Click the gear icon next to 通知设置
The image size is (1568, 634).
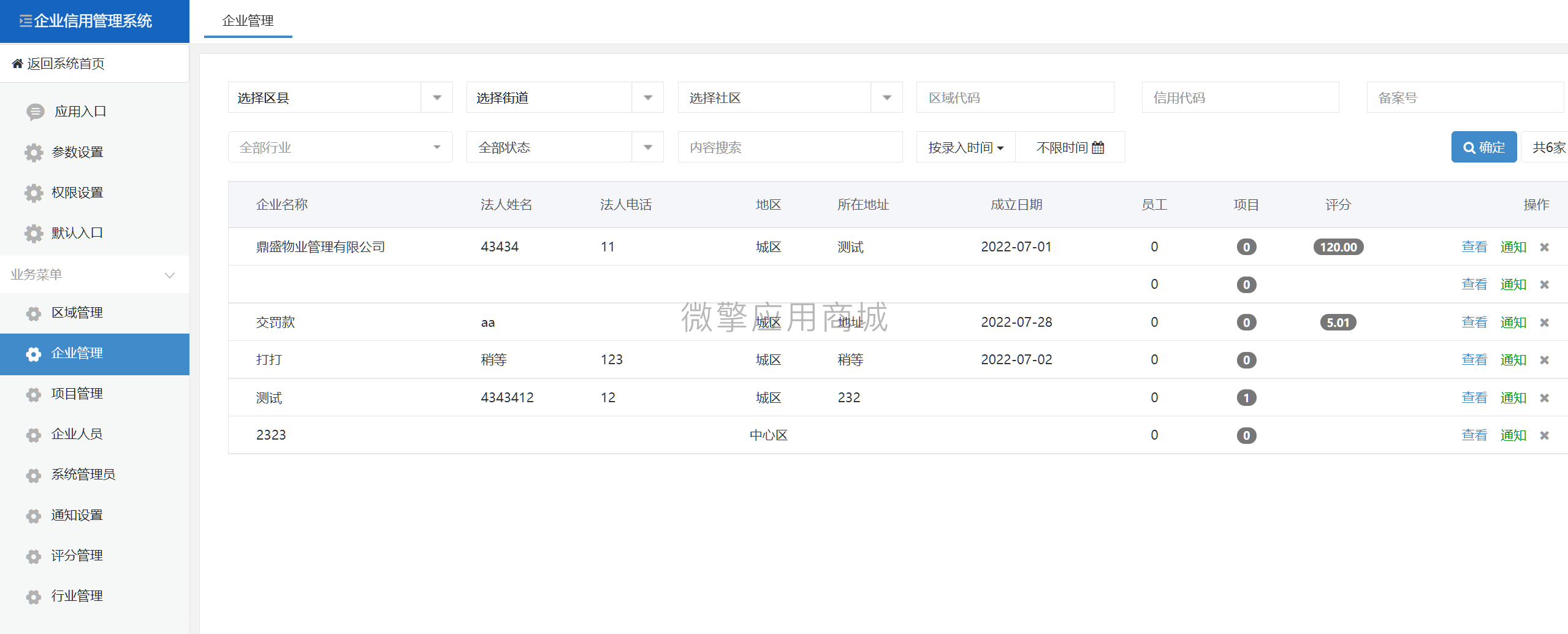[x=34, y=516]
